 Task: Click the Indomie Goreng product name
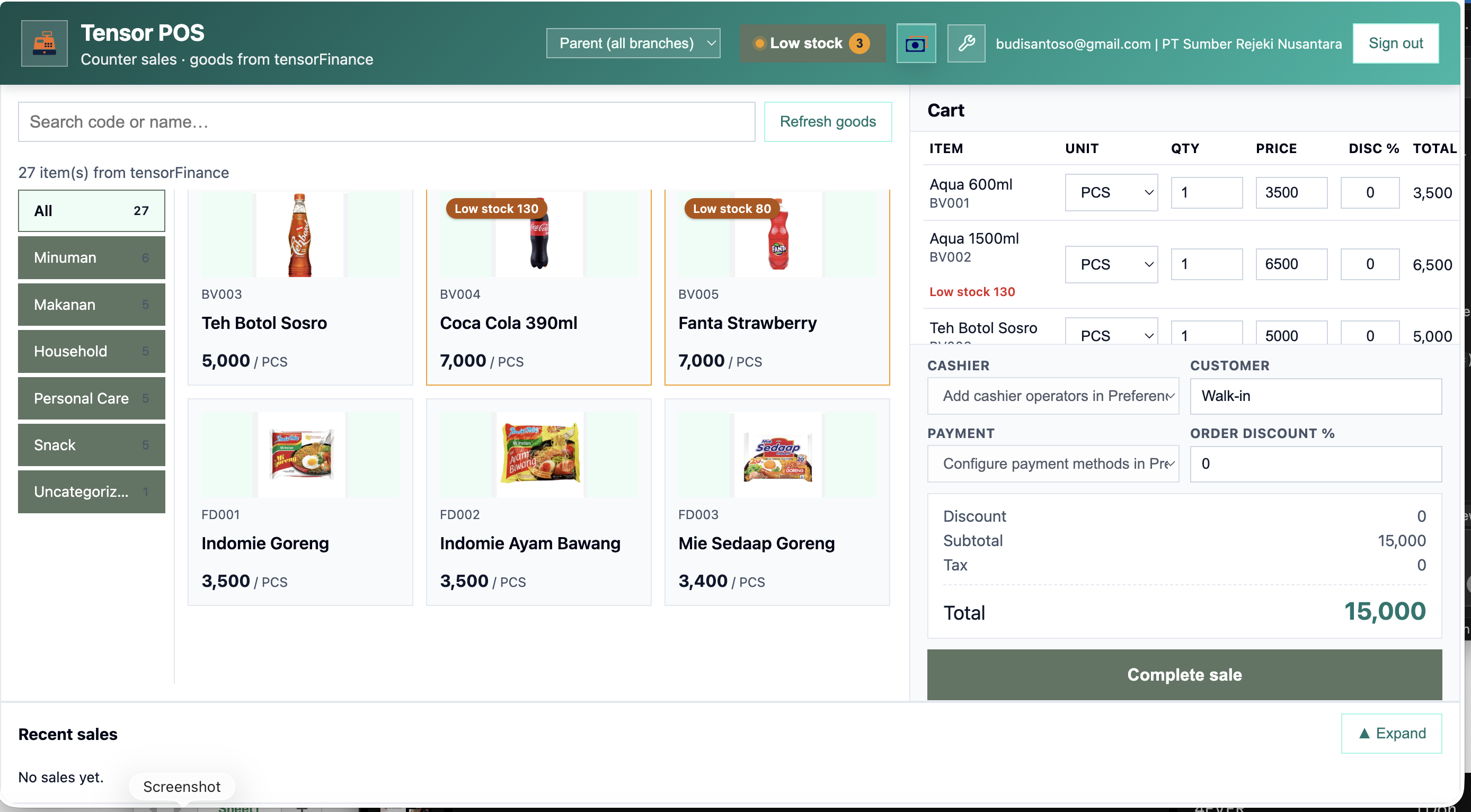[265, 543]
